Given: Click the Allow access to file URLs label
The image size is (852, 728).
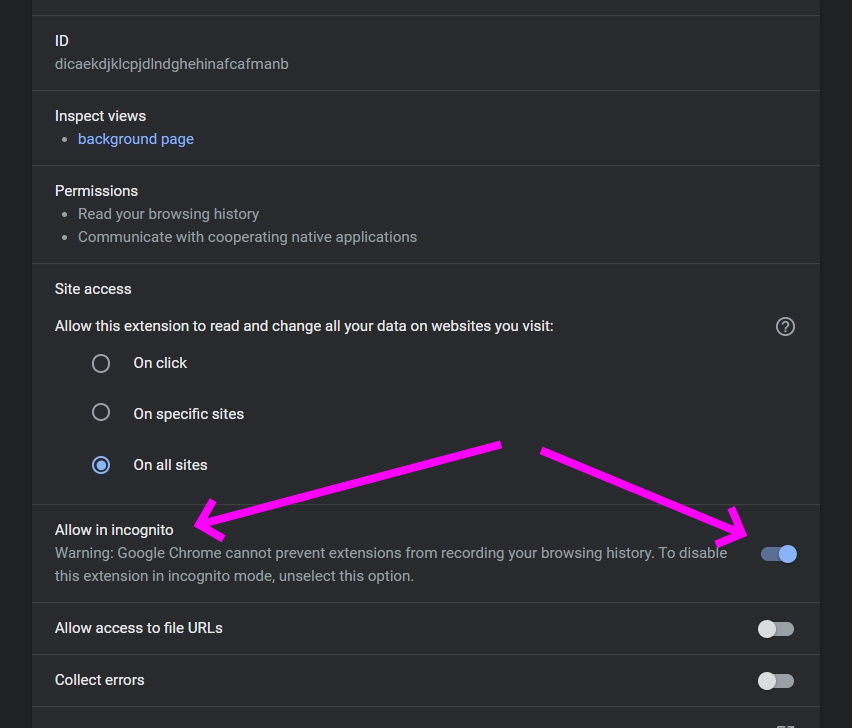Looking at the screenshot, I should click(139, 628).
